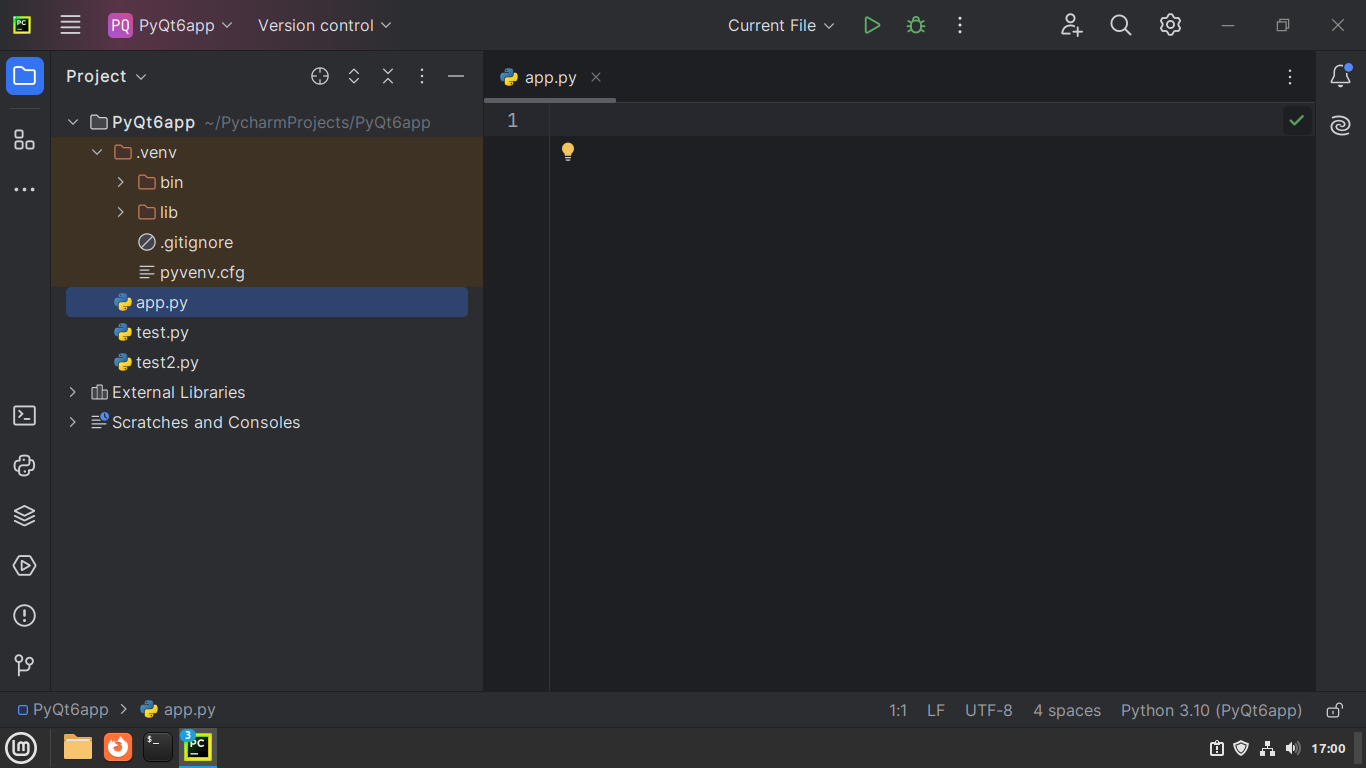Click the 1:1 cursor position indicator

click(898, 710)
